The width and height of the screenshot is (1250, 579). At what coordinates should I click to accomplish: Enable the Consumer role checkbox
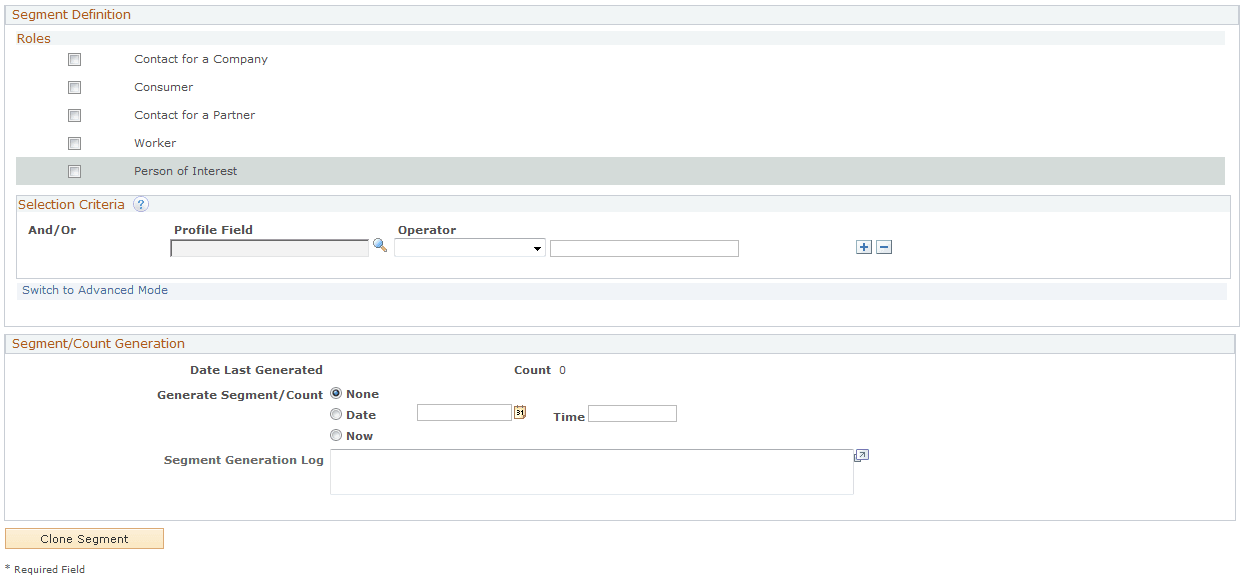(x=74, y=87)
